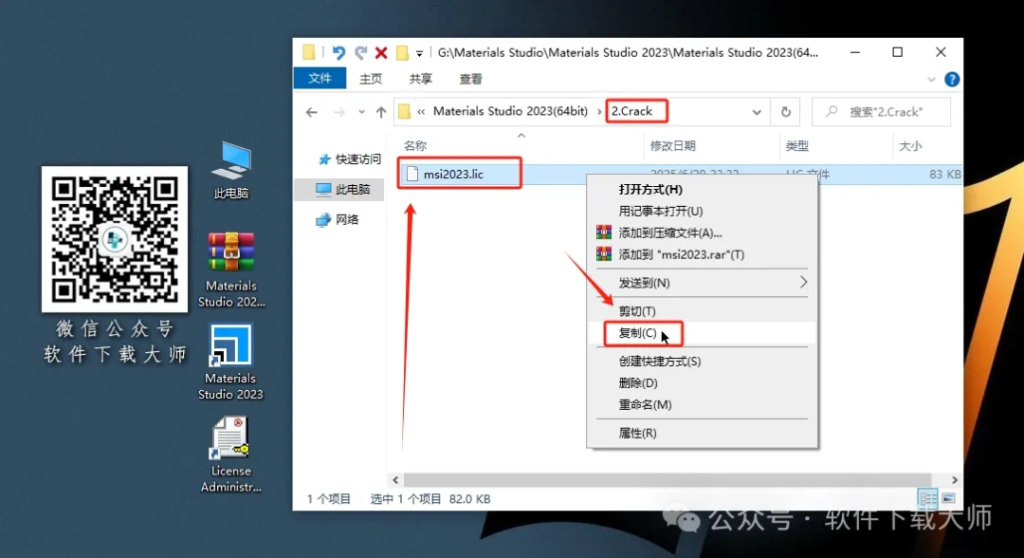This screenshot has width=1024, height=558.
Task: Minimize the Explorer window
Action: (855, 52)
